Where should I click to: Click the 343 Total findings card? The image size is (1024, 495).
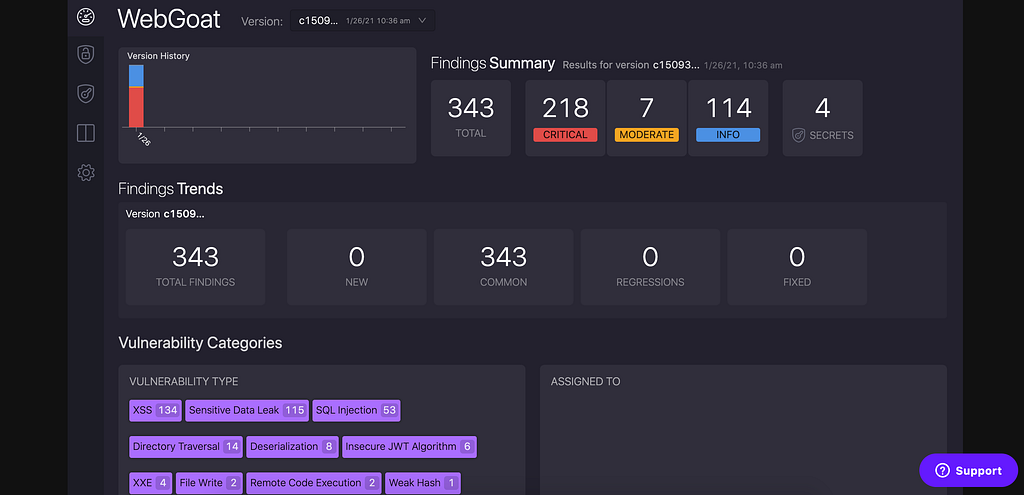pos(471,118)
